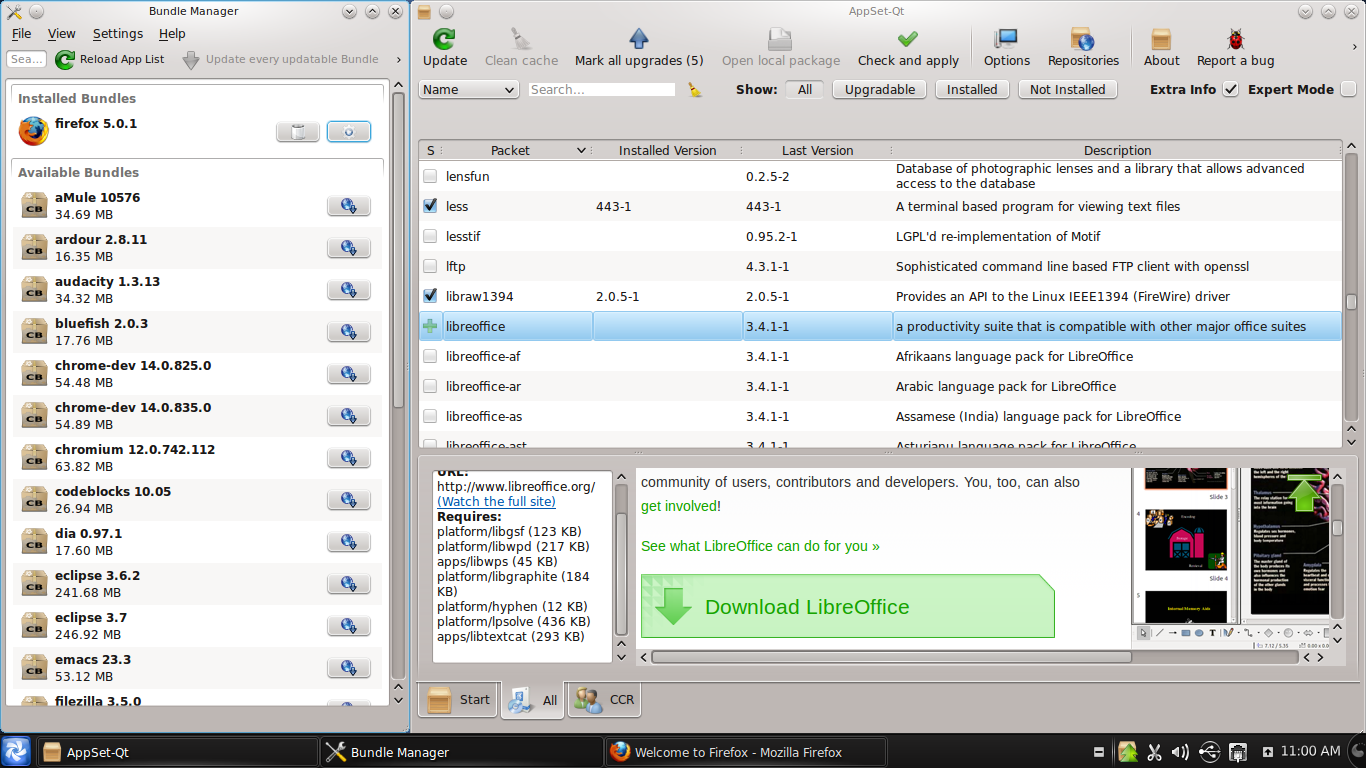Disable the Extra Info checkbox
1366x768 pixels.
(1231, 89)
